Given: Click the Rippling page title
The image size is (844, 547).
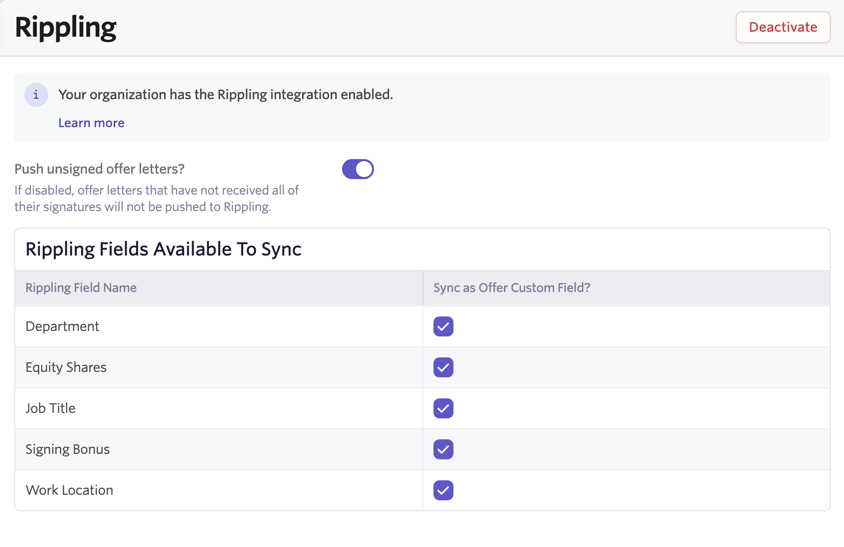Looking at the screenshot, I should point(66,27).
